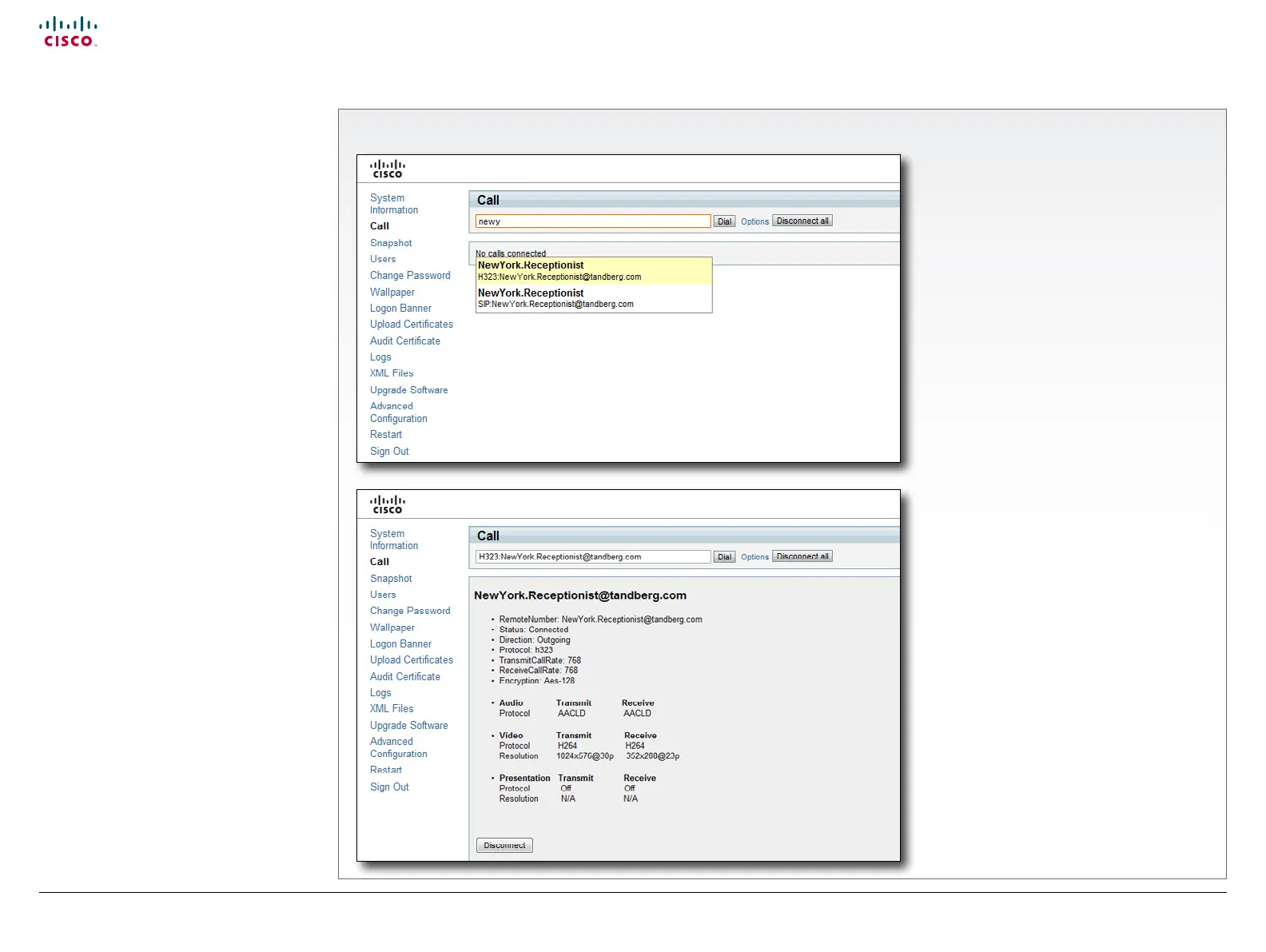The image size is (1266, 952).
Task: Click video transmit resolution 1024x576@30p
Action: (x=585, y=756)
